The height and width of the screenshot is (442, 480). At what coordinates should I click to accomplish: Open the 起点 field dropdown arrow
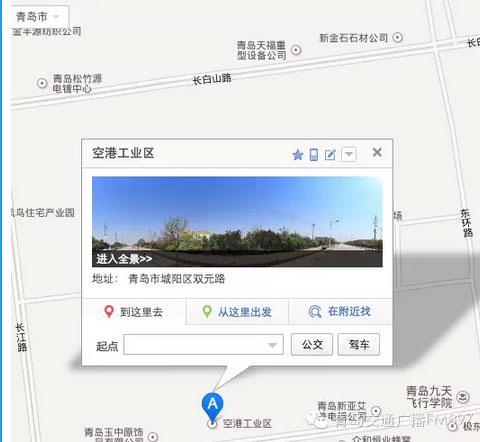pyautogui.click(x=273, y=345)
